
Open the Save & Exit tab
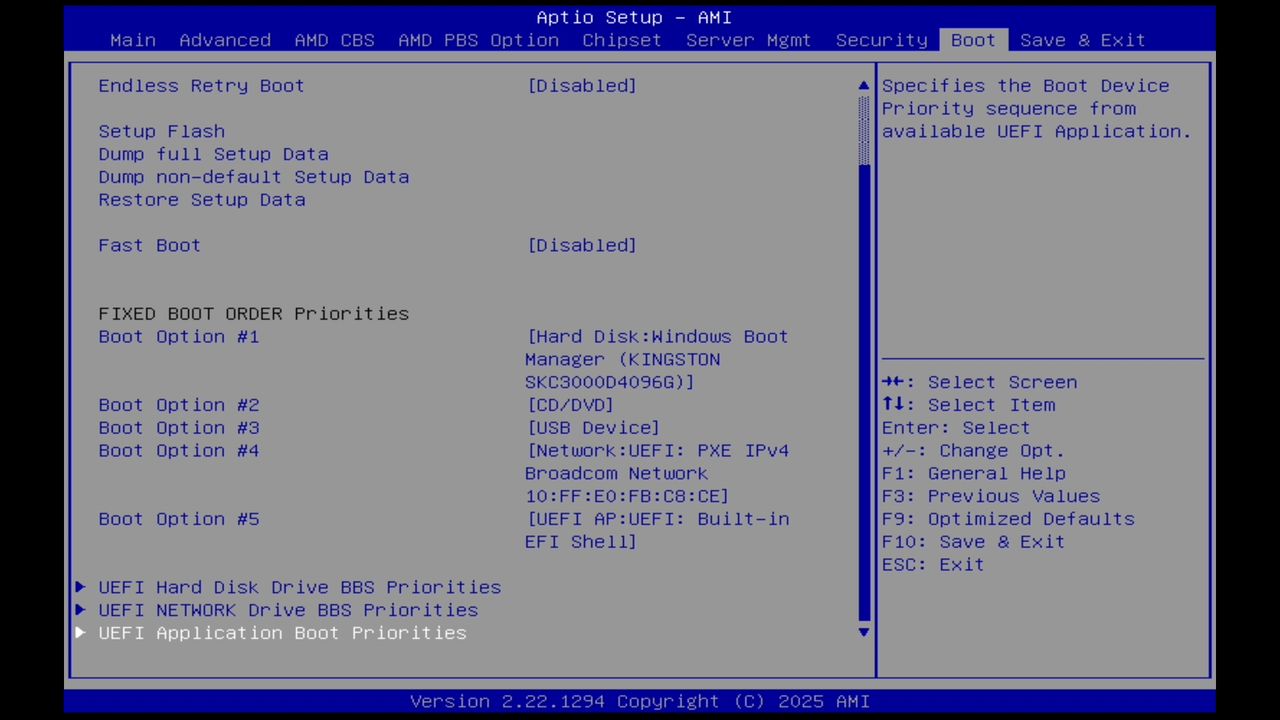tap(1082, 40)
